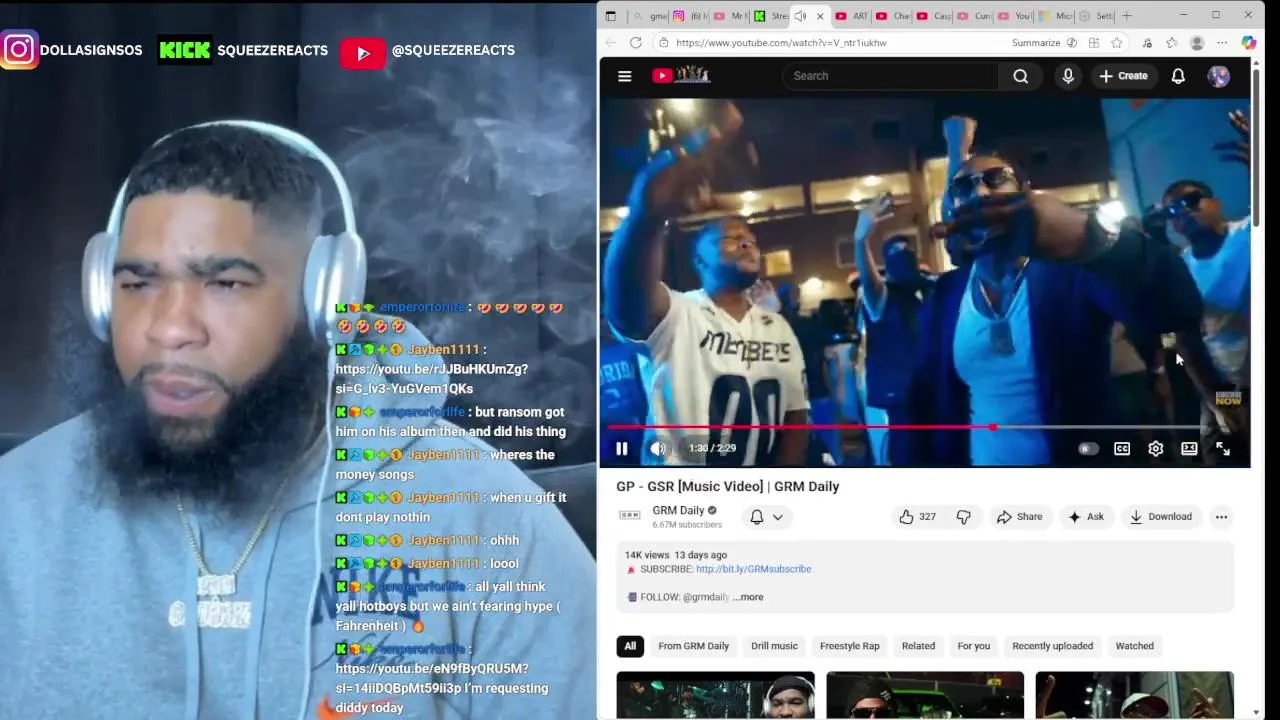This screenshot has width=1280, height=720.
Task: Start voice search with the microphone icon
Action: tap(1068, 76)
